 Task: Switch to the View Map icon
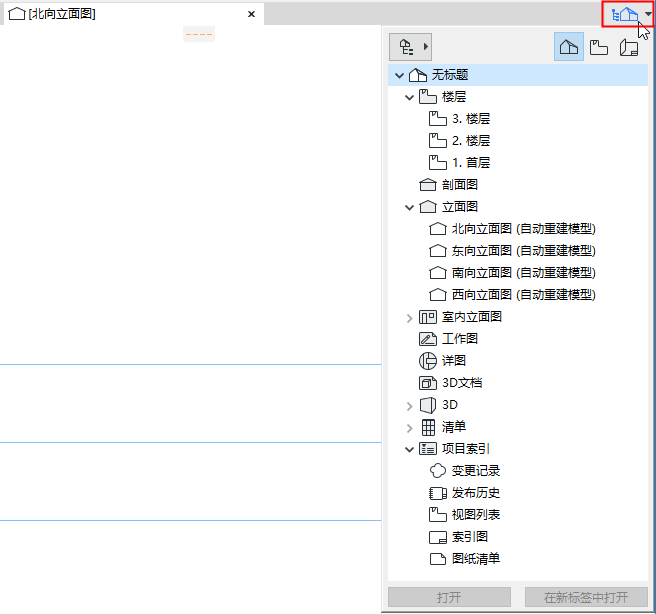599,47
